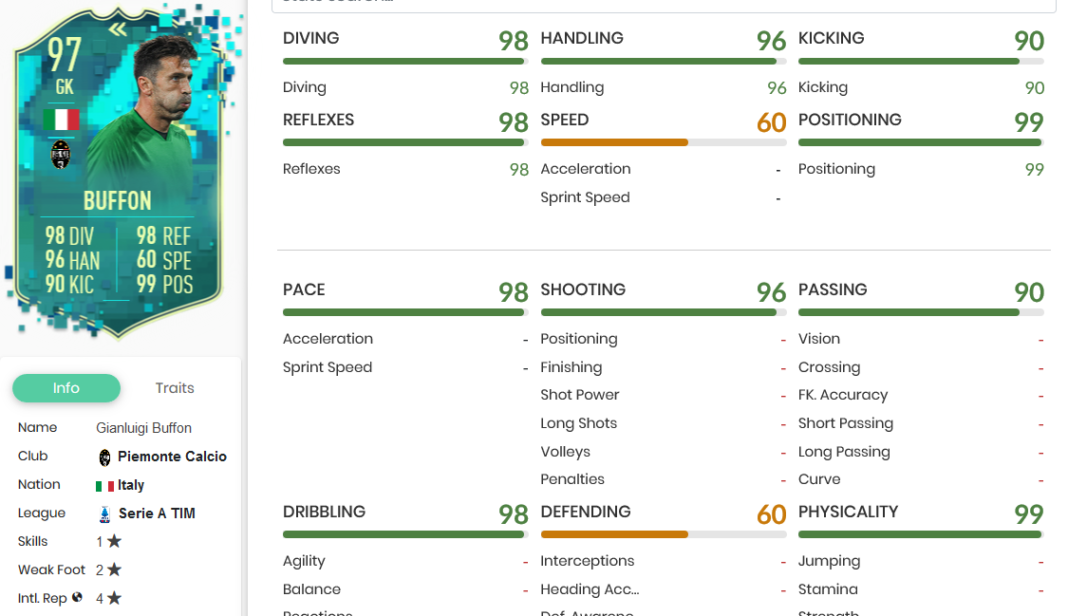Click the Italy flag icon next to Nation
The width and height of the screenshot is (1068, 616).
(104, 484)
